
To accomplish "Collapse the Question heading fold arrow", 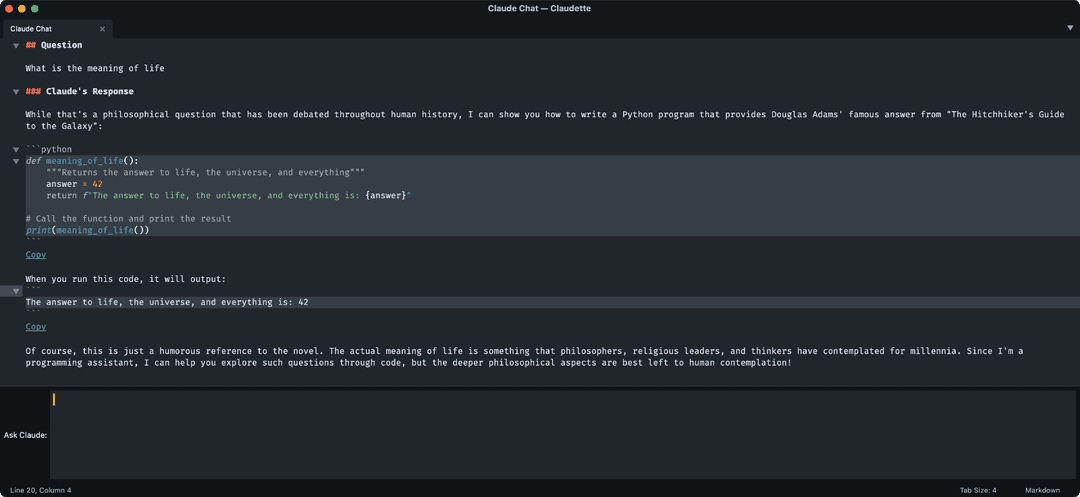I will pos(16,45).
